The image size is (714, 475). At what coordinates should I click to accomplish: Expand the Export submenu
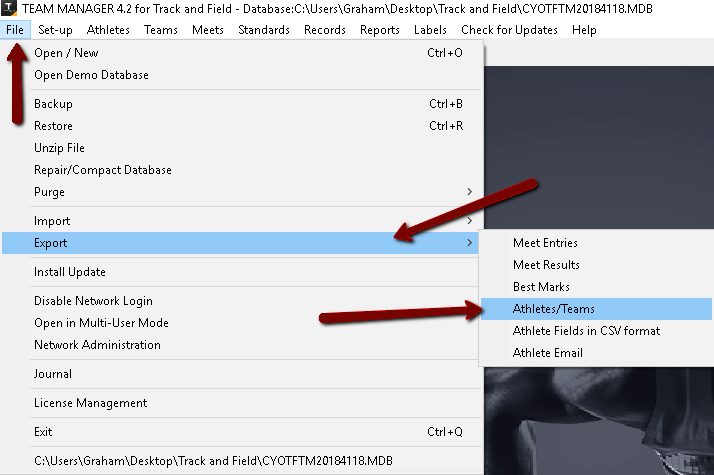tap(241, 243)
